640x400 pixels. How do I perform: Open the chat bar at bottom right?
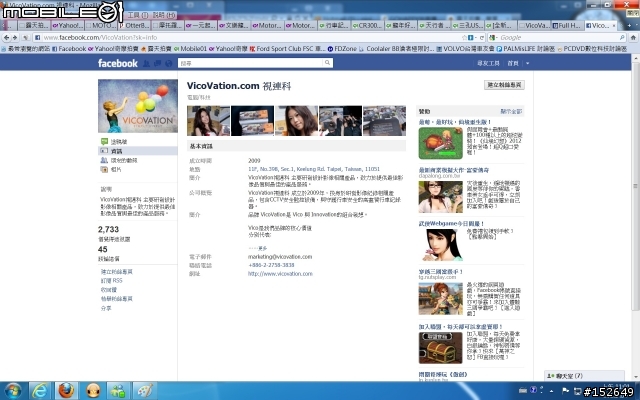click(x=584, y=376)
